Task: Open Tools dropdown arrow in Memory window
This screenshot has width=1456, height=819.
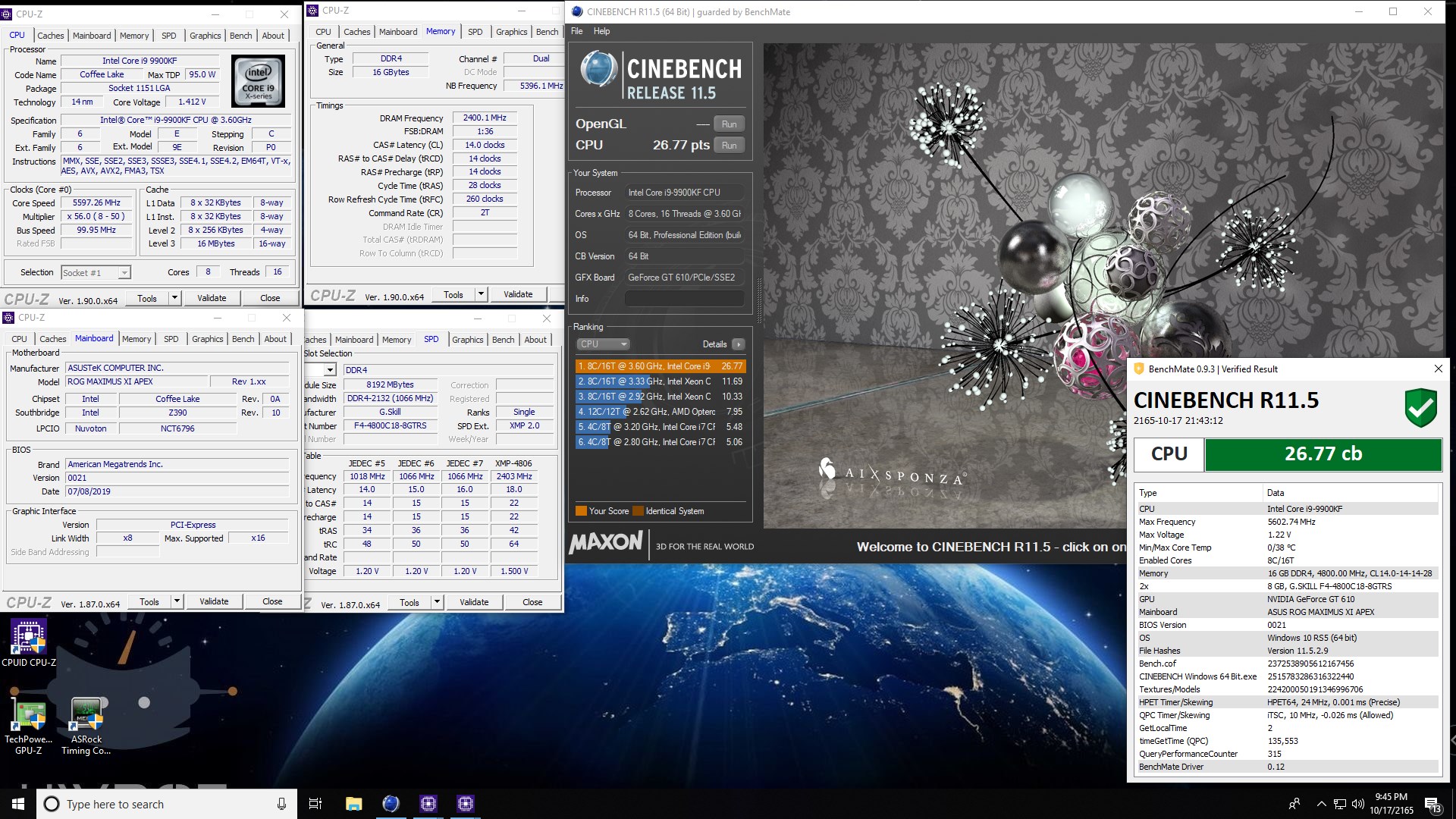Action: tap(481, 294)
